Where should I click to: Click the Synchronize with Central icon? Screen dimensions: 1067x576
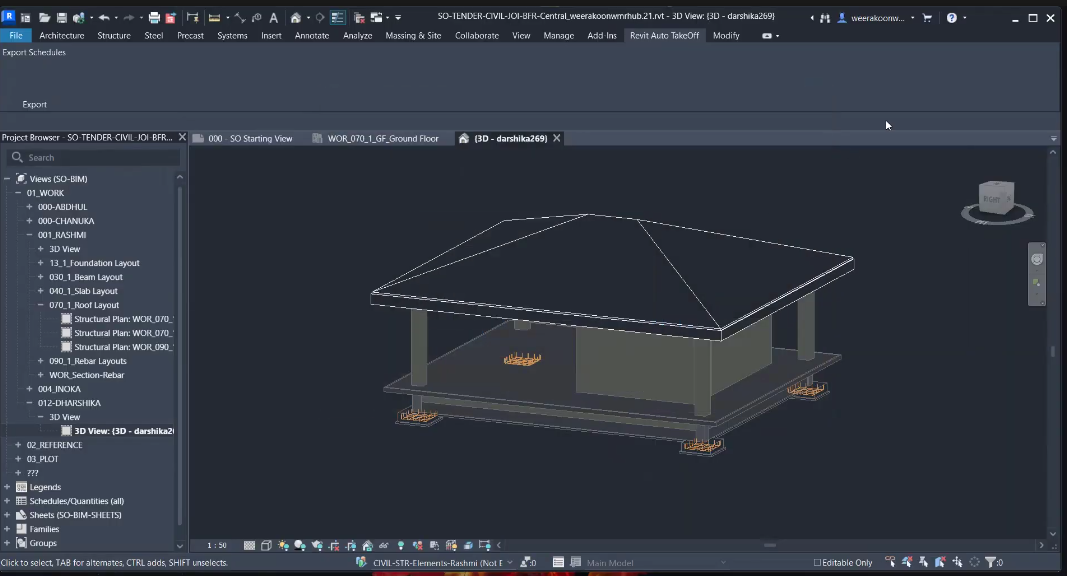(78, 18)
